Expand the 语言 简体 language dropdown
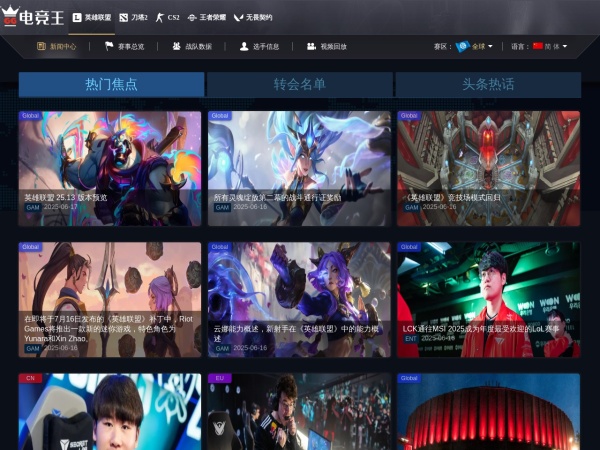The width and height of the screenshot is (600, 450). coord(550,46)
